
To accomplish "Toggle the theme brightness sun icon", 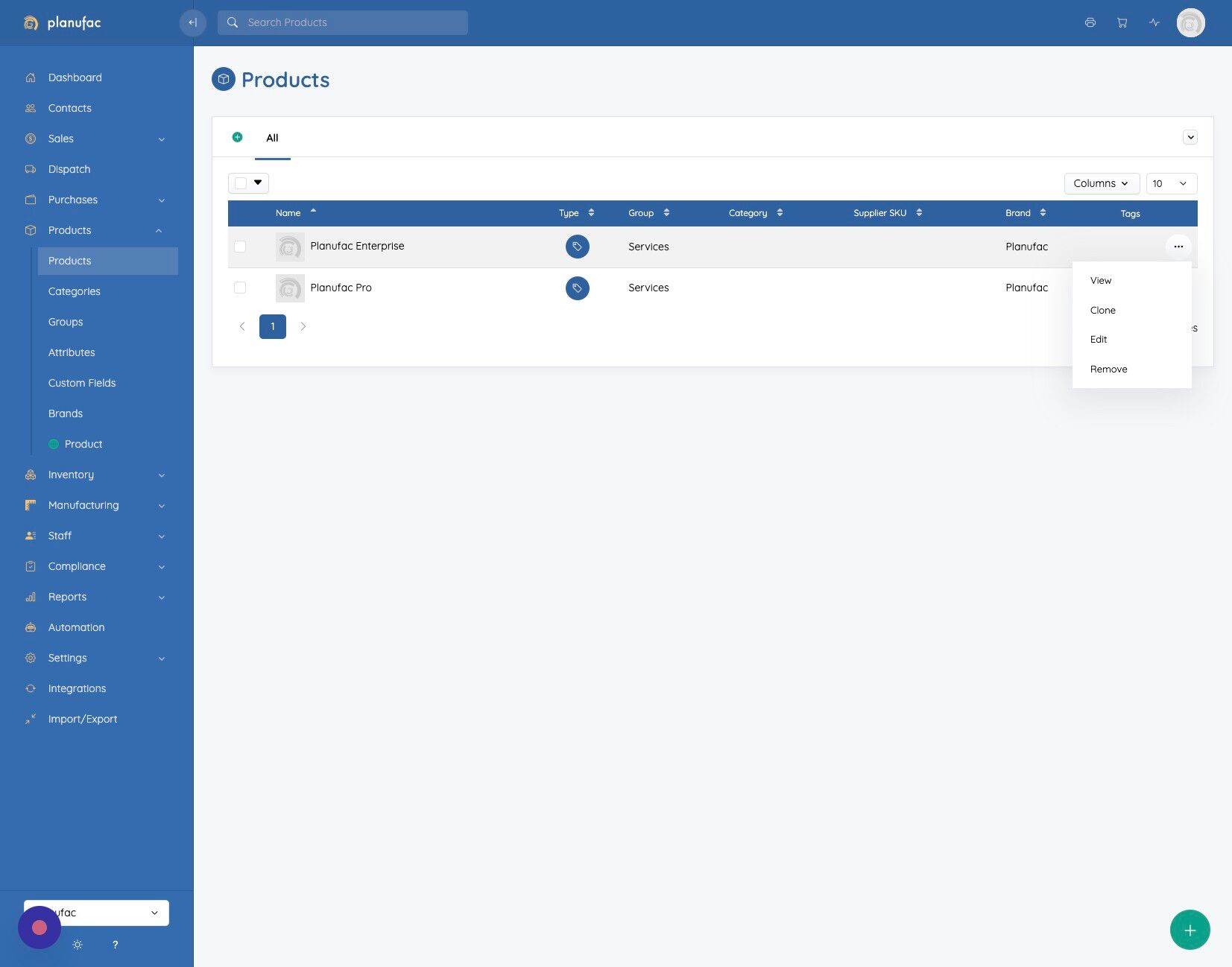I will coord(78,945).
